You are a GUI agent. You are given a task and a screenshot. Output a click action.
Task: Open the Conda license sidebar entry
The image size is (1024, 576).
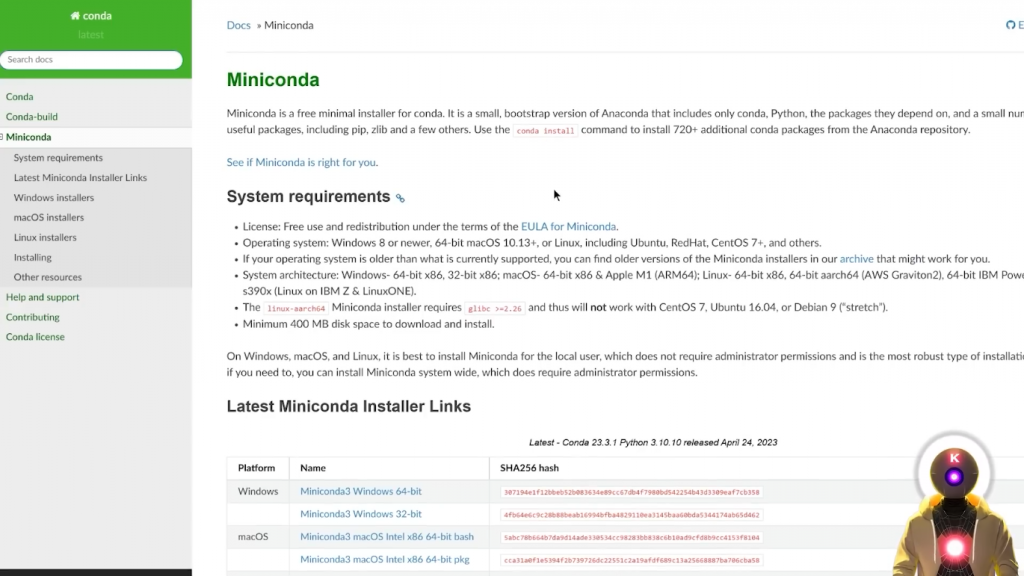[35, 337]
